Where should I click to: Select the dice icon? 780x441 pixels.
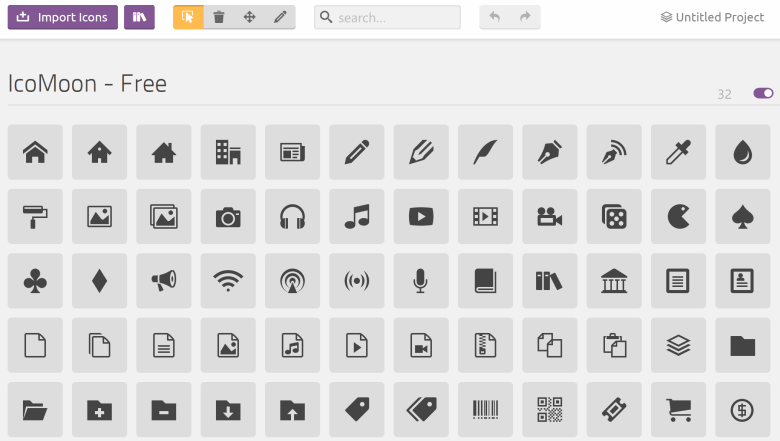point(614,216)
